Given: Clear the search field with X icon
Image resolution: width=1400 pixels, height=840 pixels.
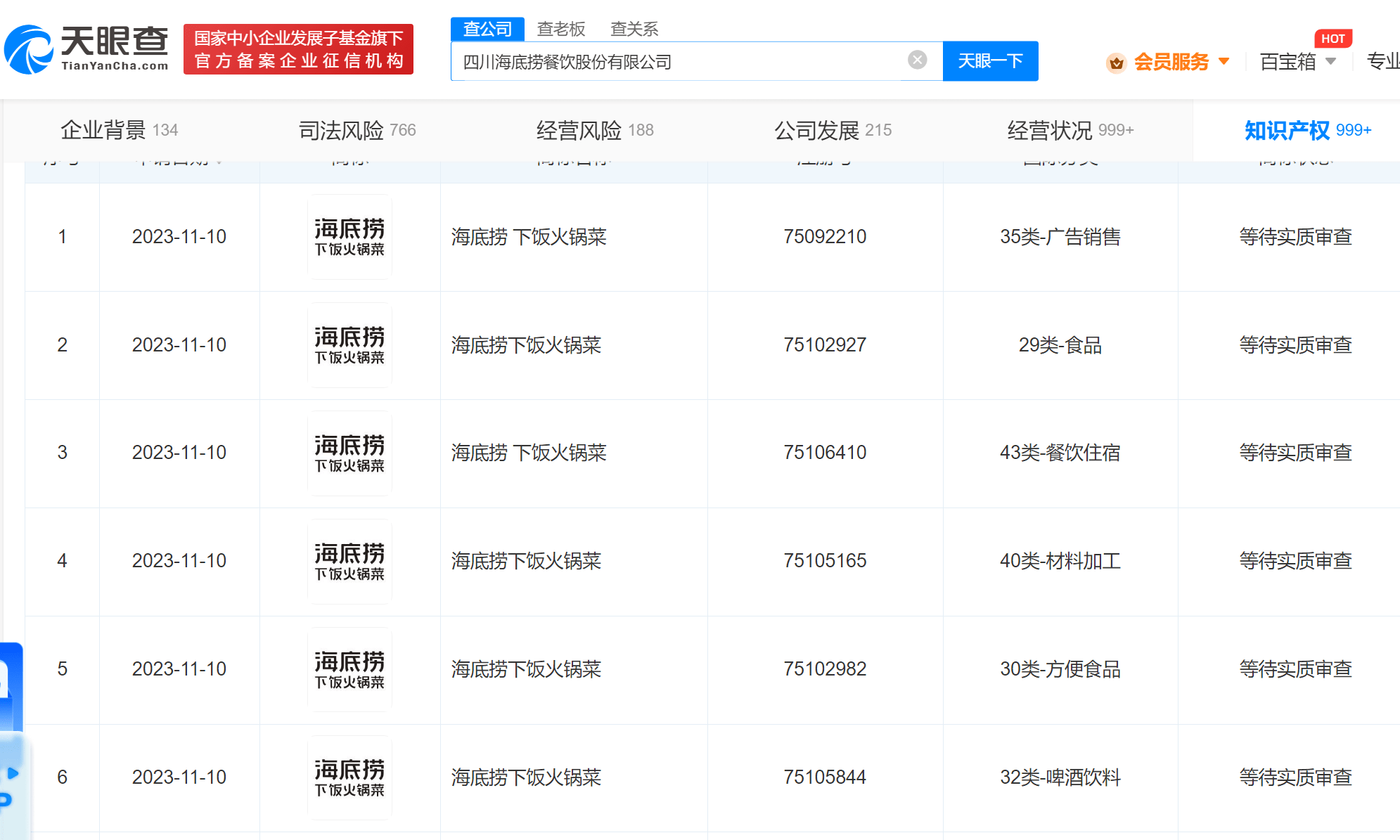Looking at the screenshot, I should [x=917, y=60].
